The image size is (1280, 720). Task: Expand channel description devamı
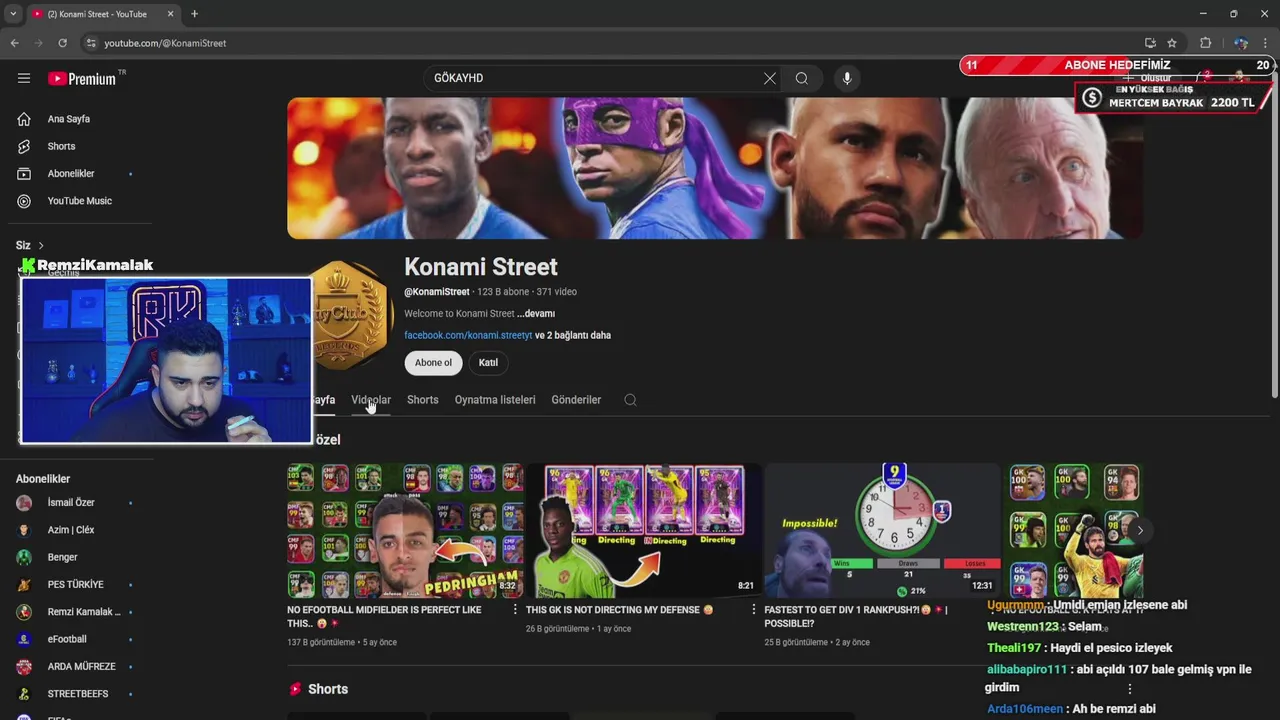536,314
